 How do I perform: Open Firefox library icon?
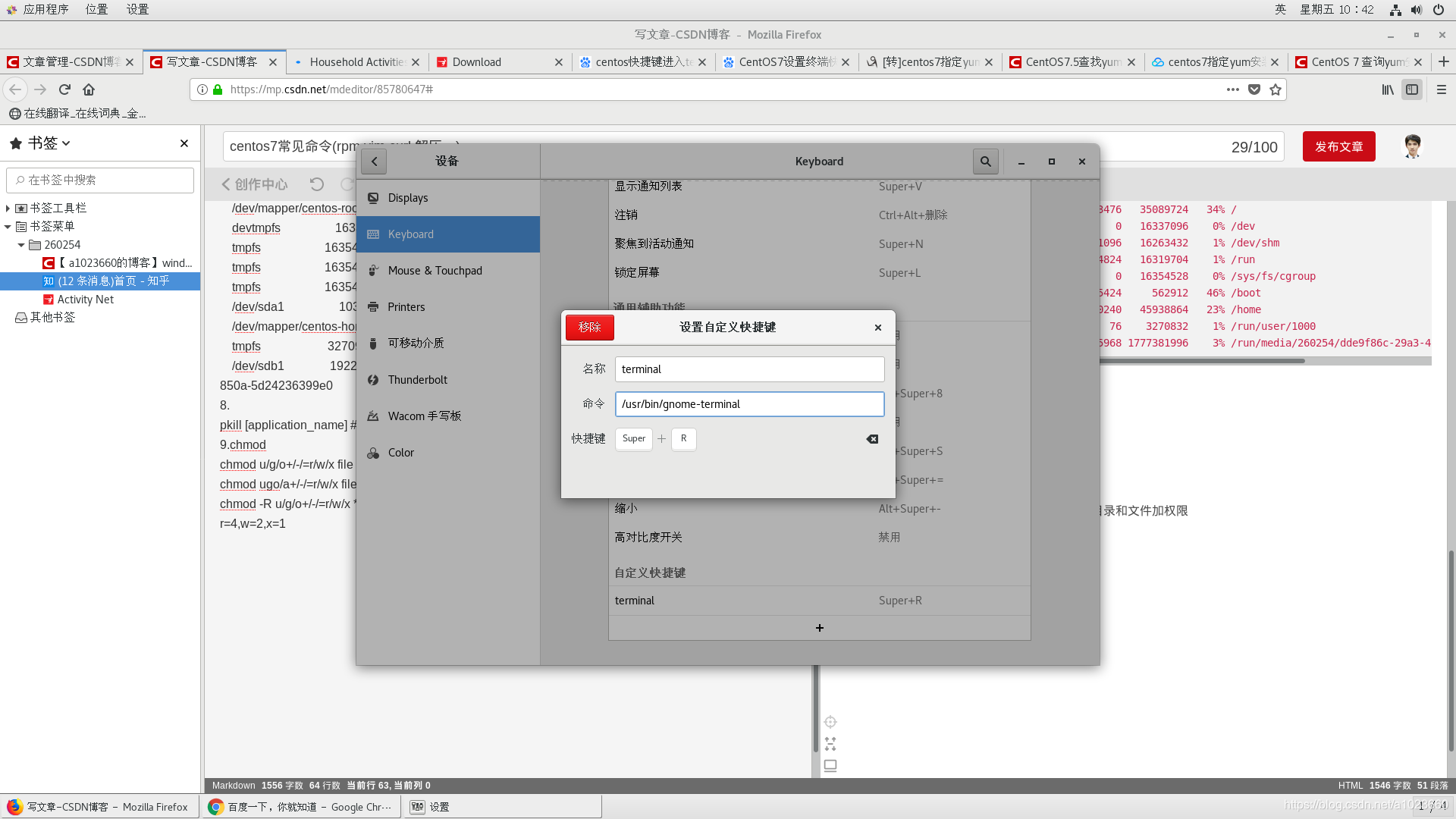1387,89
